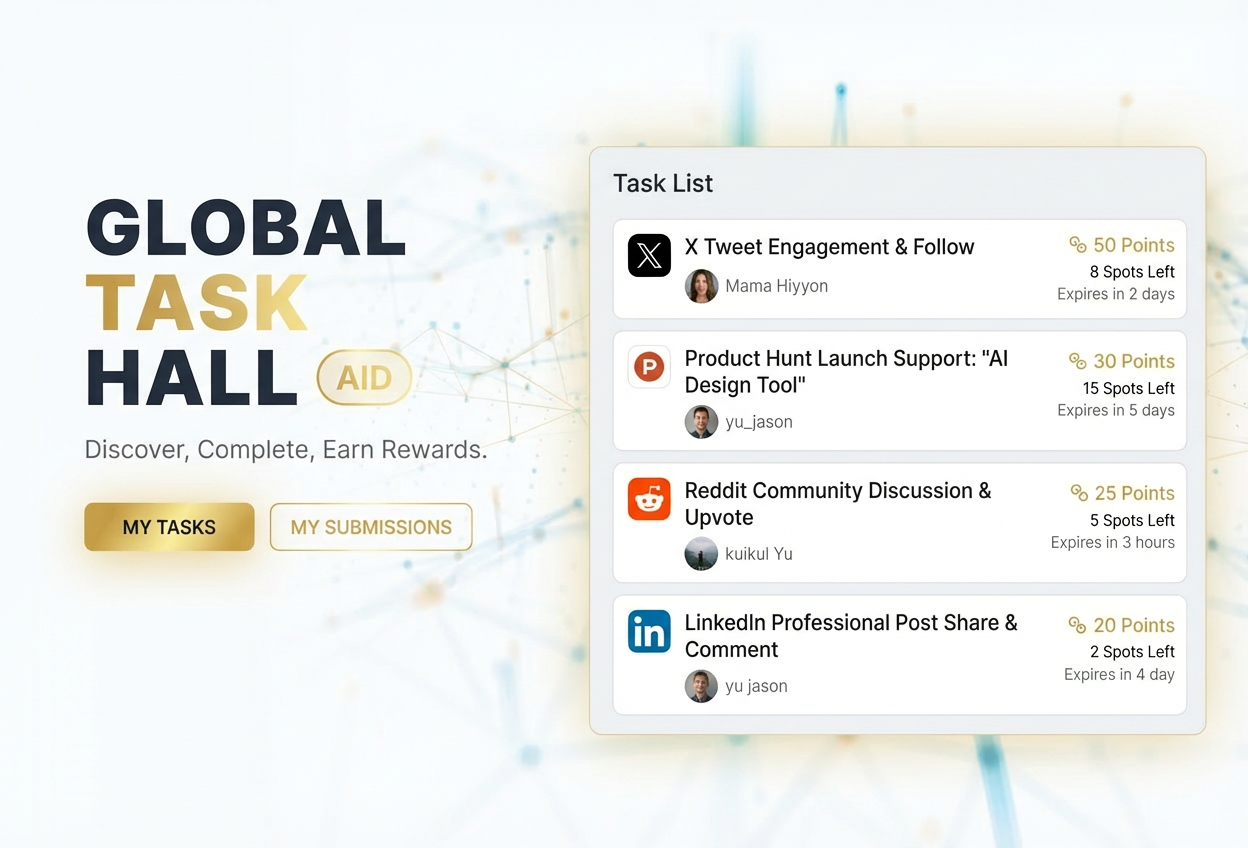Click the points icon beside 50 Points
Image resolution: width=1248 pixels, height=848 pixels.
click(1078, 245)
